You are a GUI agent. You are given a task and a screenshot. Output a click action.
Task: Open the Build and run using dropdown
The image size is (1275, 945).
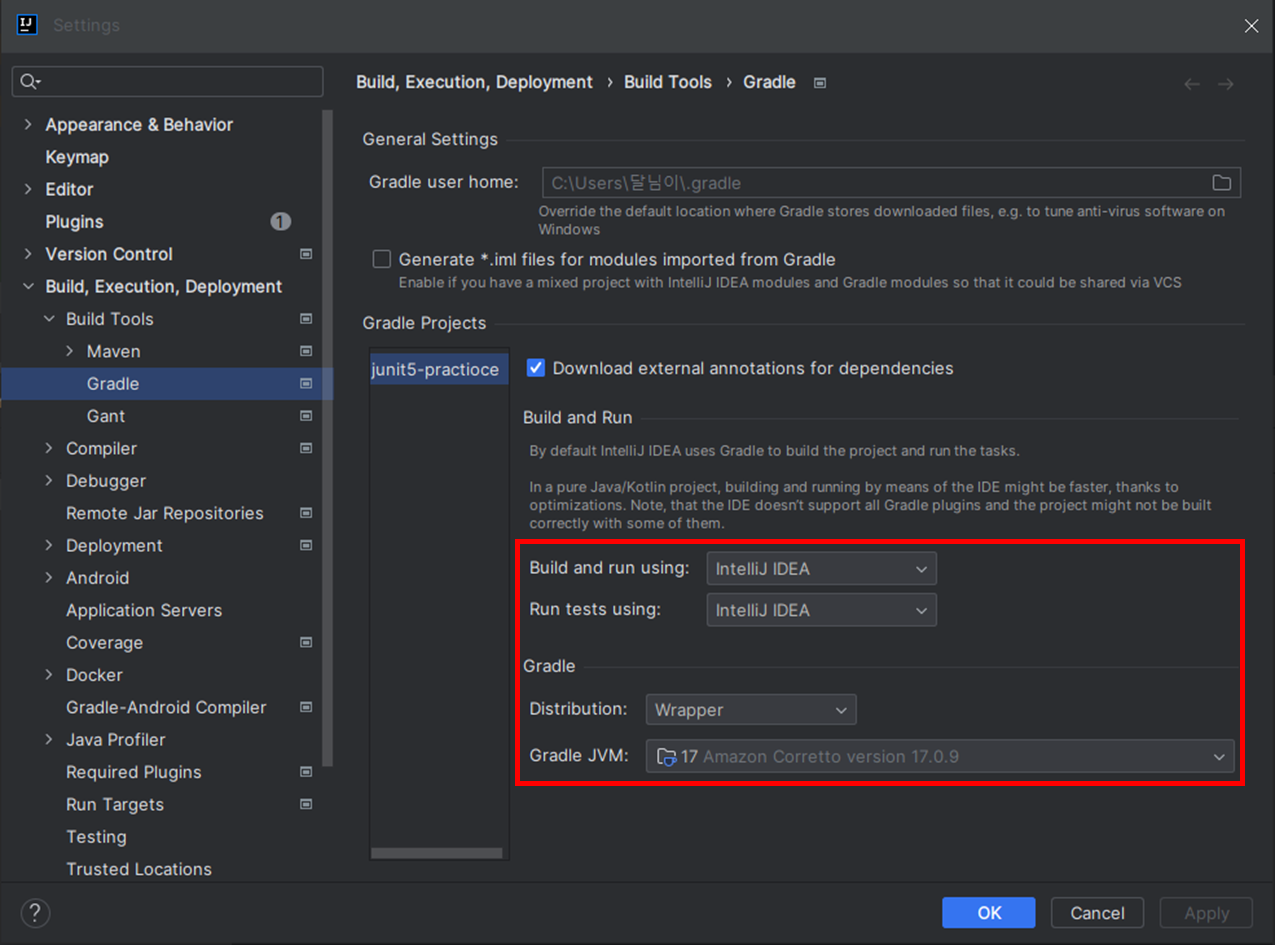point(821,569)
